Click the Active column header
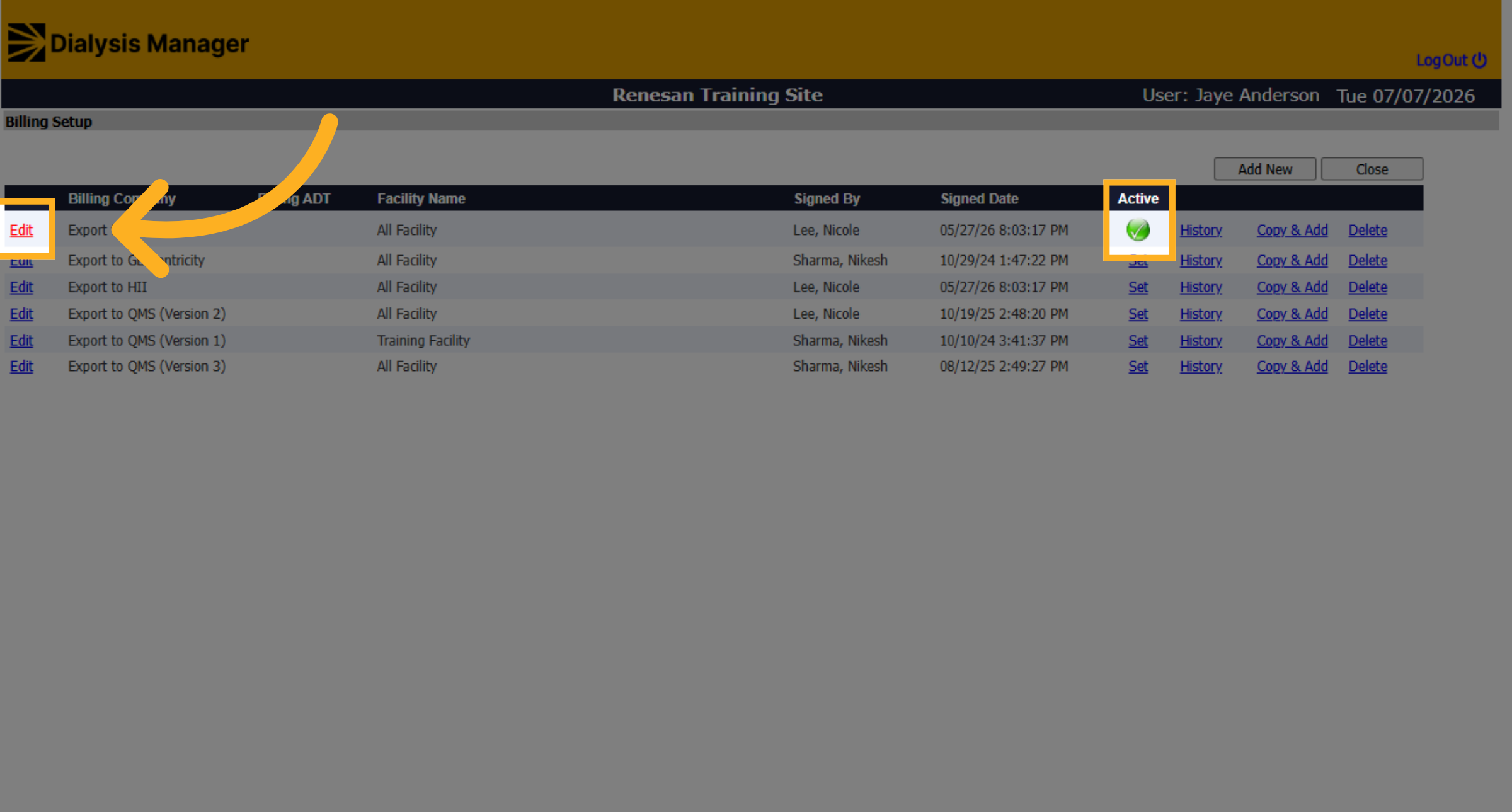Viewport: 1512px width, 812px height. 1138,198
